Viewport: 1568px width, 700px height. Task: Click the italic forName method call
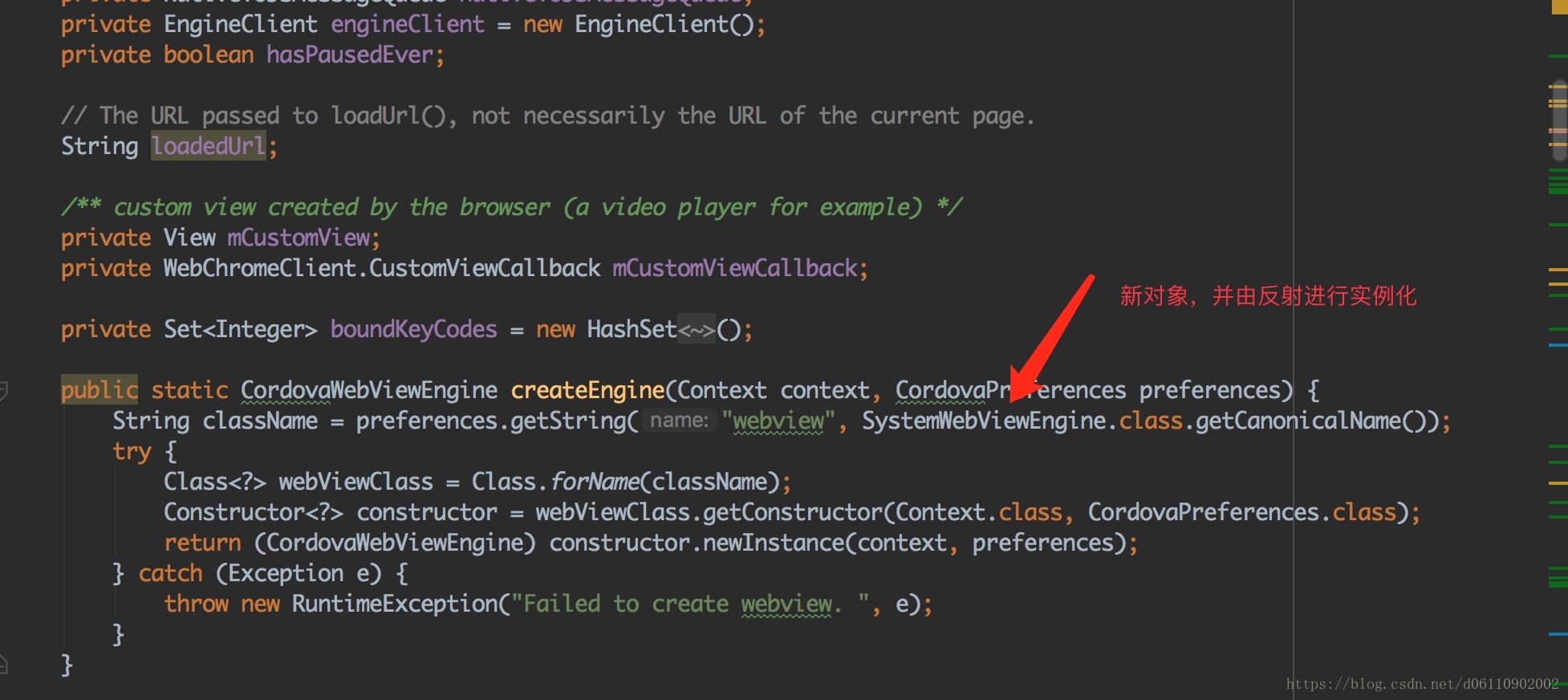click(595, 482)
